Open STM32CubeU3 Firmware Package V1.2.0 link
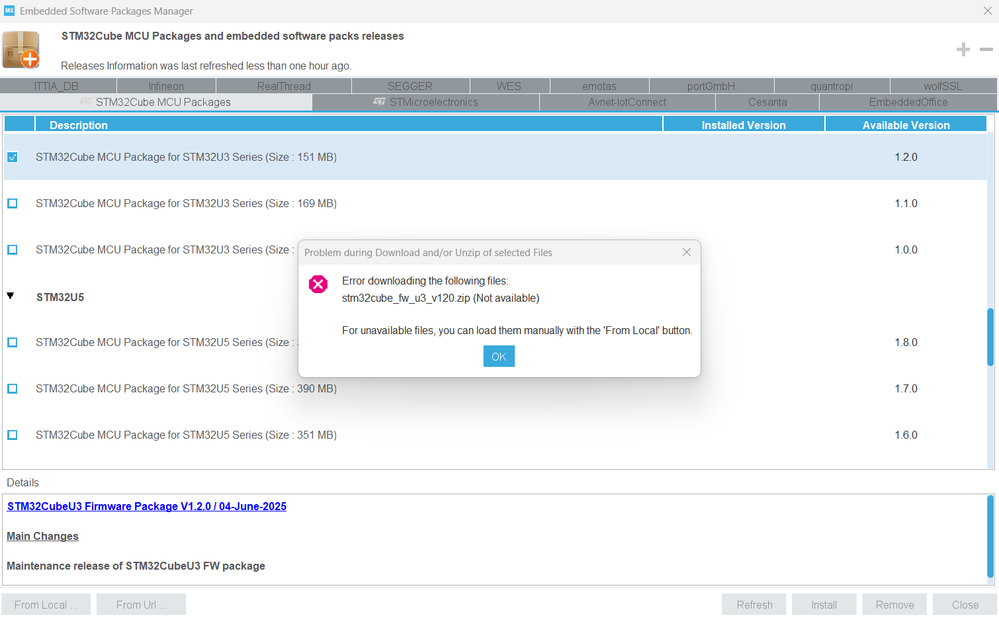999x618 pixels. tap(147, 507)
